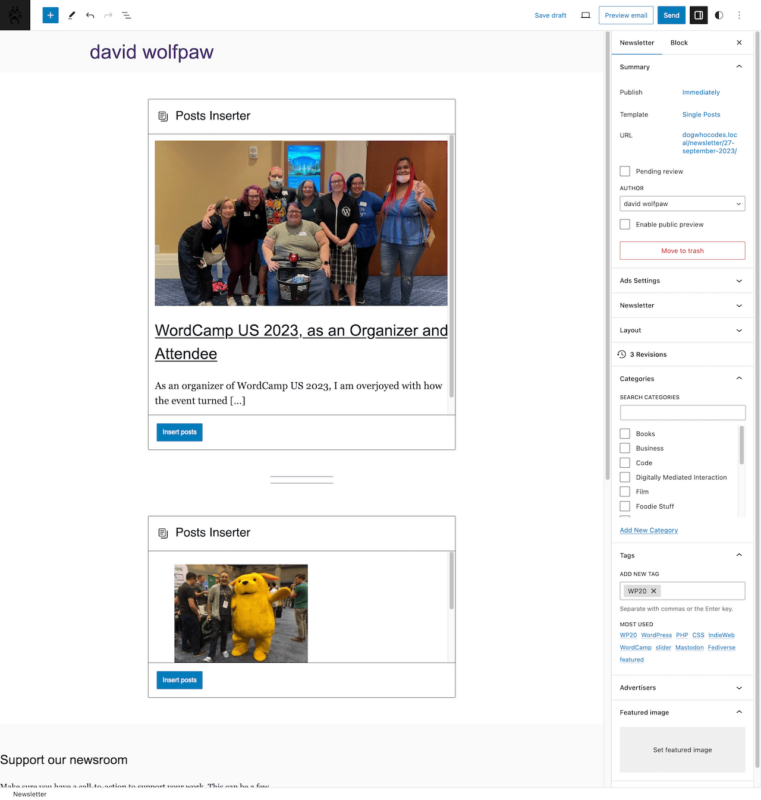The height and width of the screenshot is (800, 761).
Task: Click Add New Category link
Action: [648, 530]
